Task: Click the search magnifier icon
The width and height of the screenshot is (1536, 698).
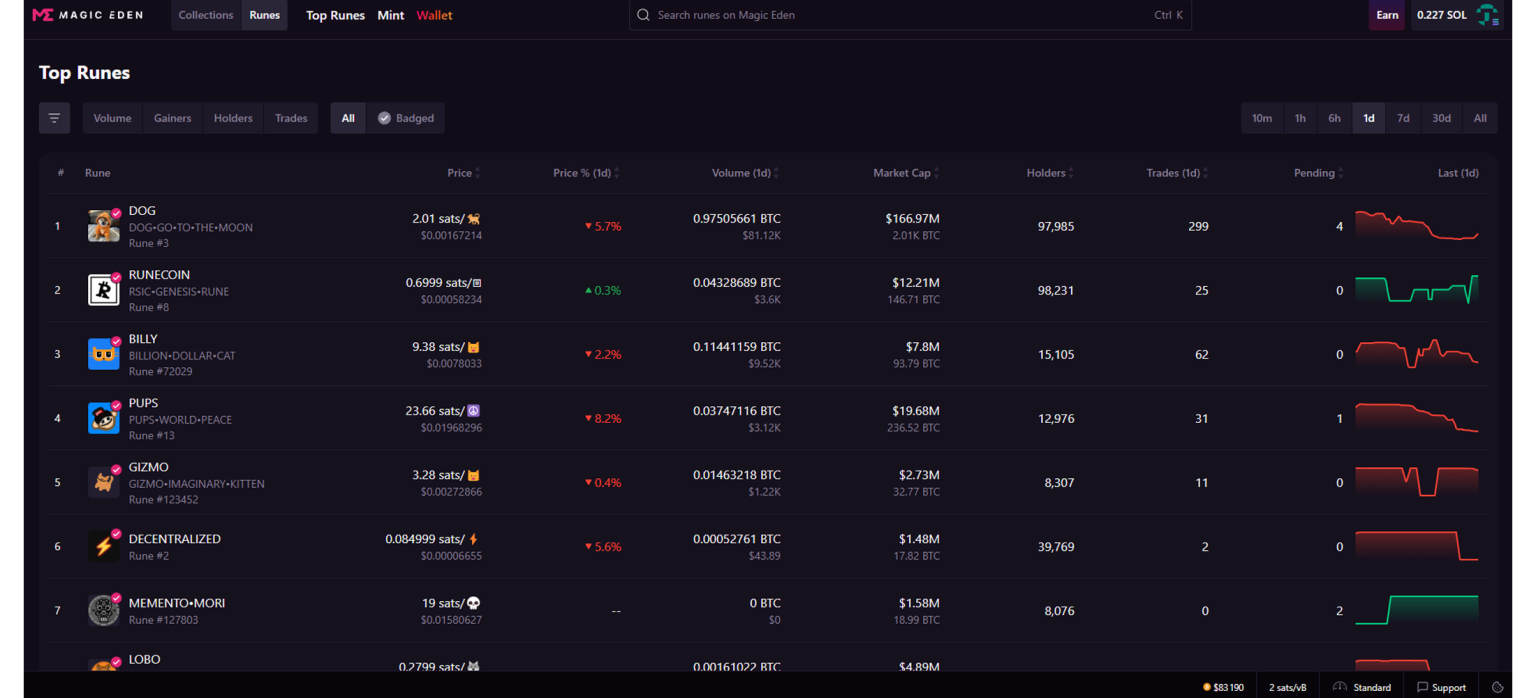Action: click(x=643, y=15)
